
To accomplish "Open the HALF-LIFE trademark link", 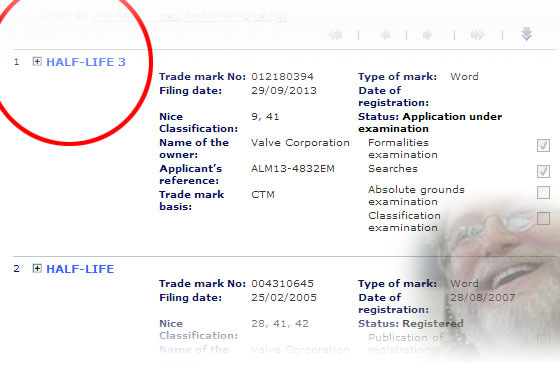I will point(80,269).
